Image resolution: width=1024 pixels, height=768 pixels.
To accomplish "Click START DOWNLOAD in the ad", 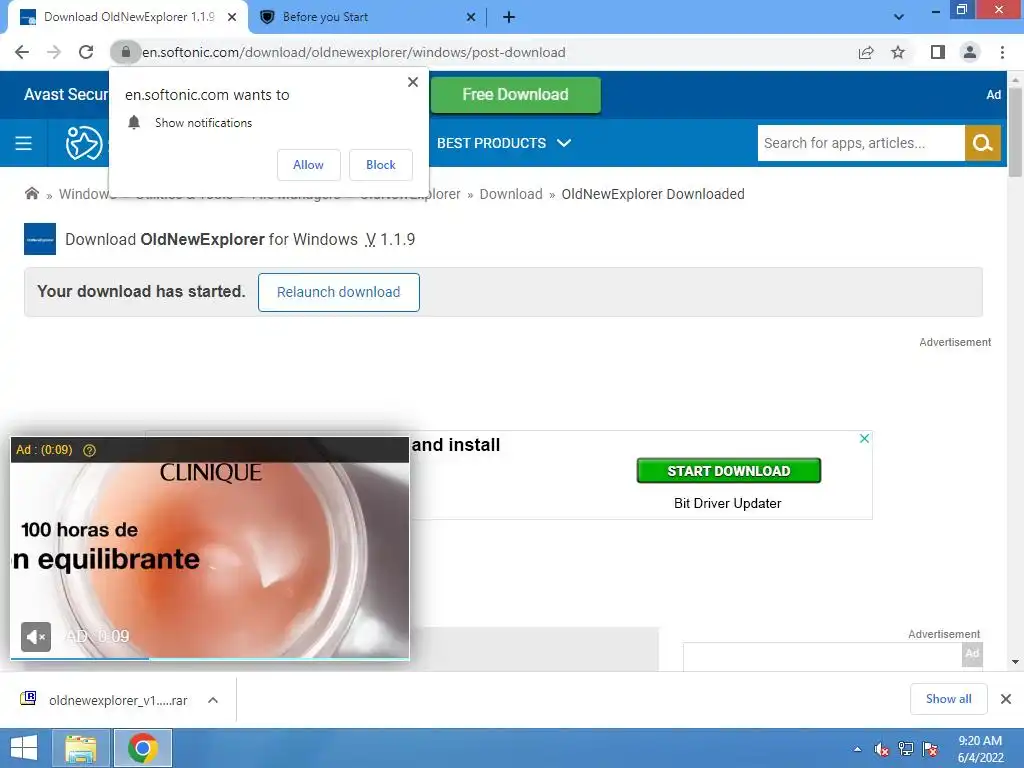I will click(729, 471).
